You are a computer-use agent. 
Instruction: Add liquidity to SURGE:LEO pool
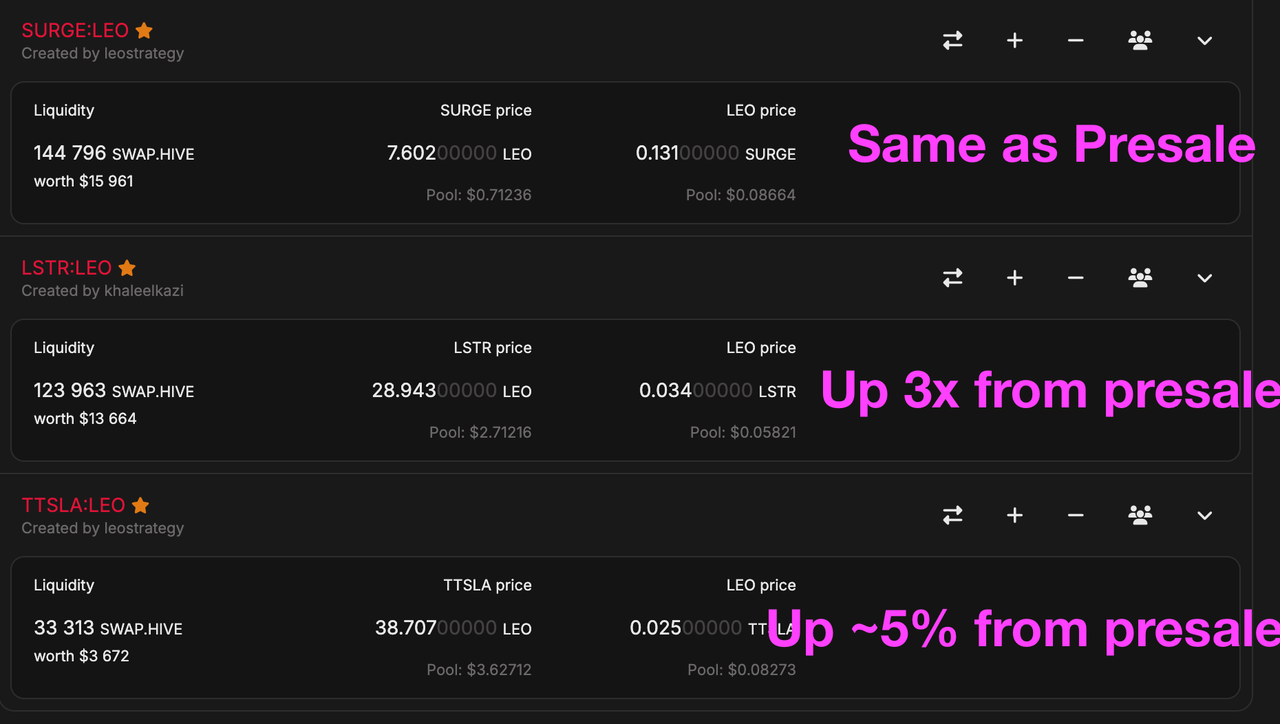[x=1014, y=41]
